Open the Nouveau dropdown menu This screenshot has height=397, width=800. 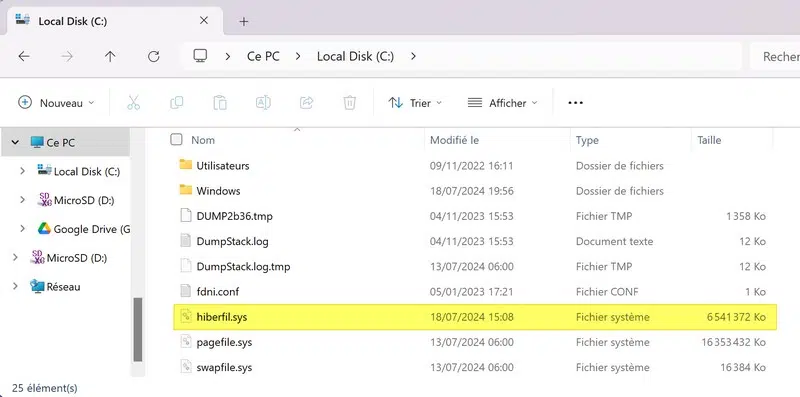pos(57,103)
